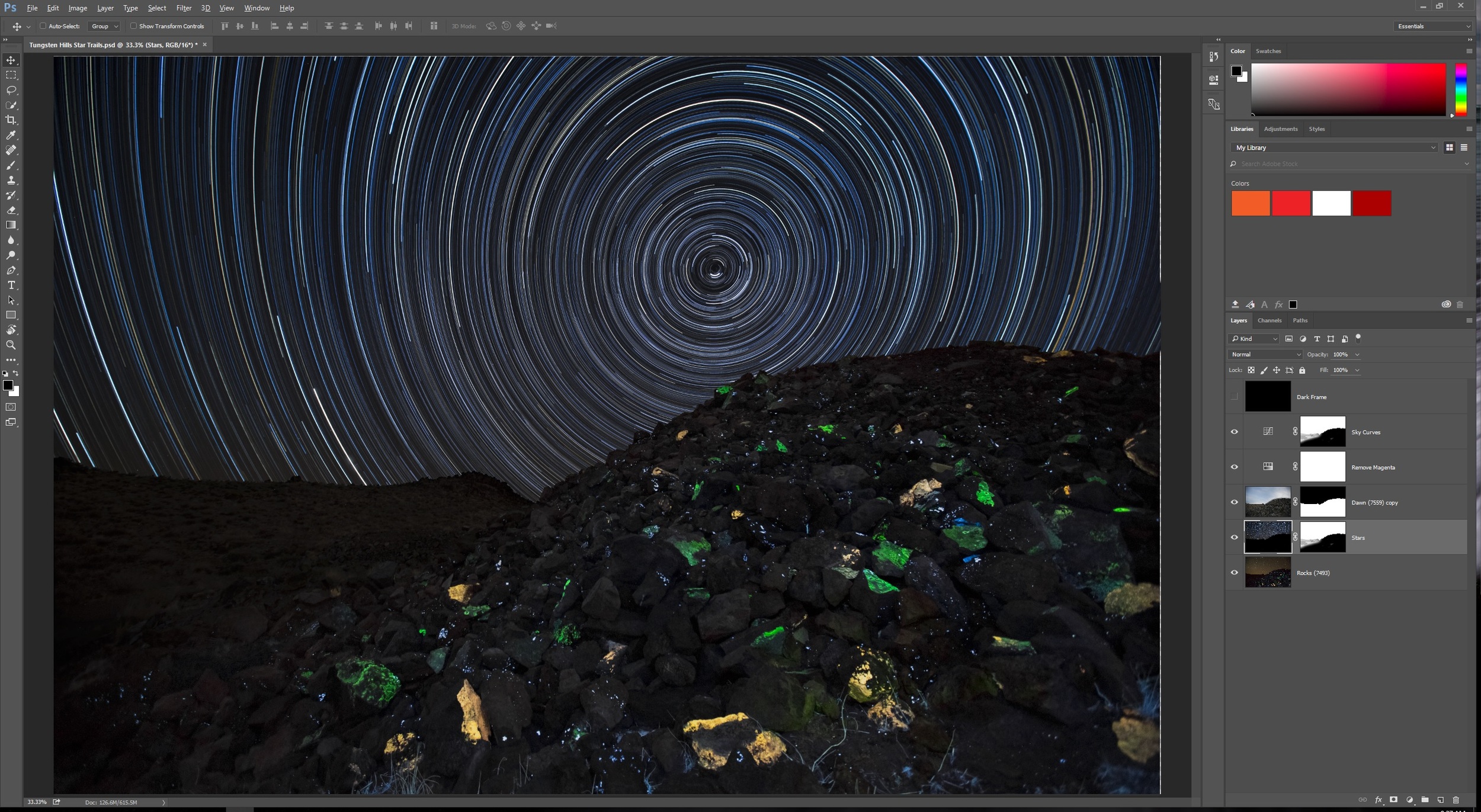
Task: Select the Quick Selection tool
Action: [11, 105]
